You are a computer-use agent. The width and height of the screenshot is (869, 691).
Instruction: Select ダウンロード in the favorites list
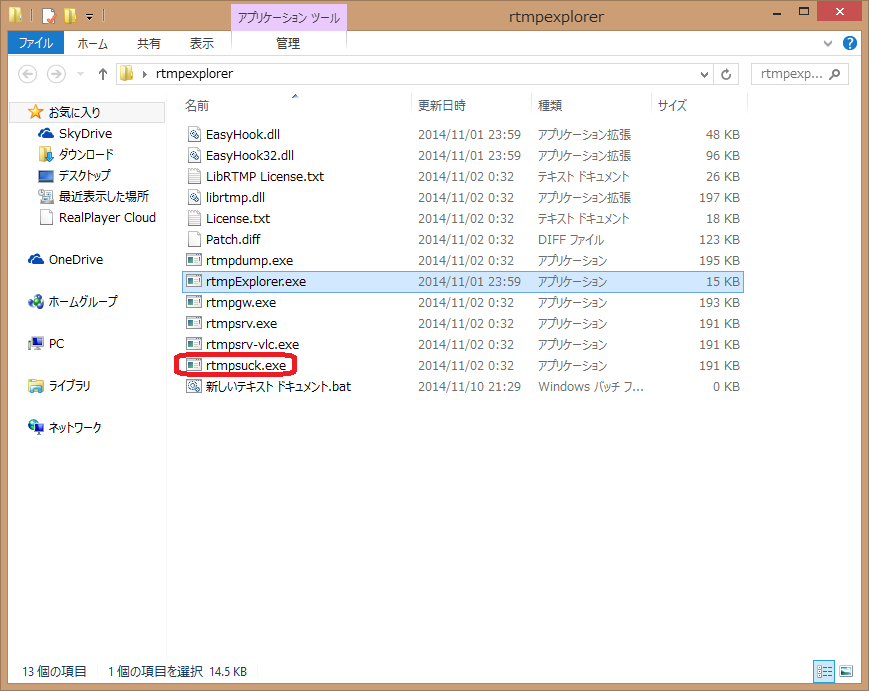86,154
